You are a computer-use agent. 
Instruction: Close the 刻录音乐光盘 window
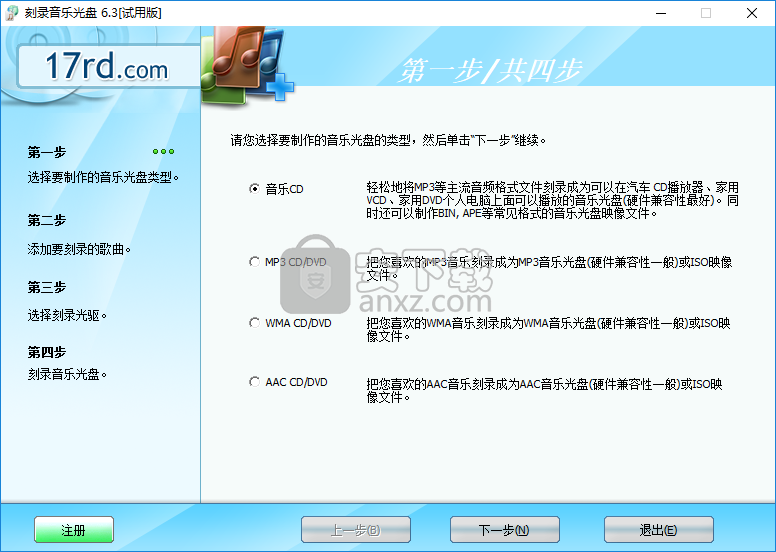click(752, 13)
